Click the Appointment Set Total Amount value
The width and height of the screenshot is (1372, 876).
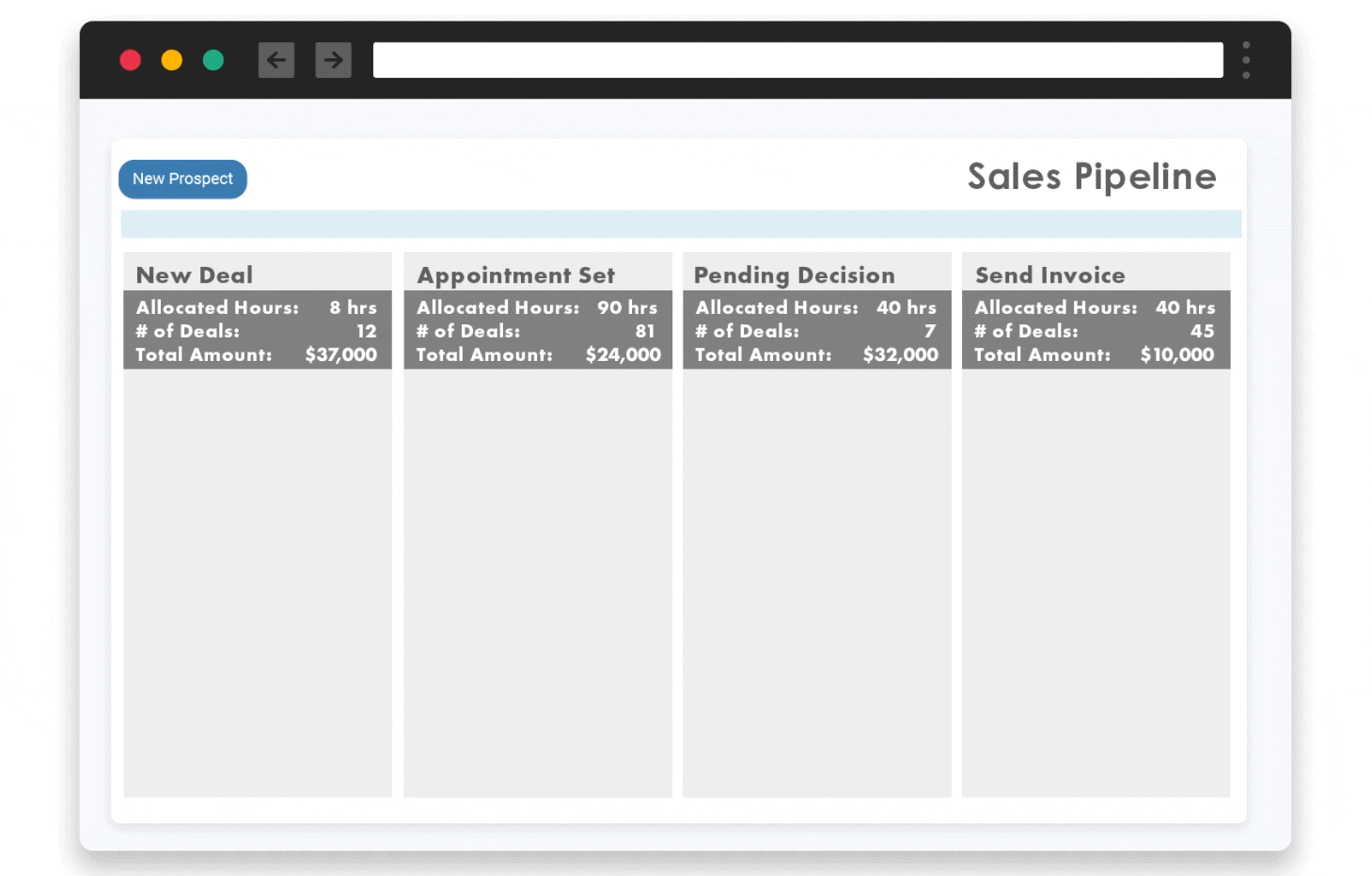click(x=623, y=355)
